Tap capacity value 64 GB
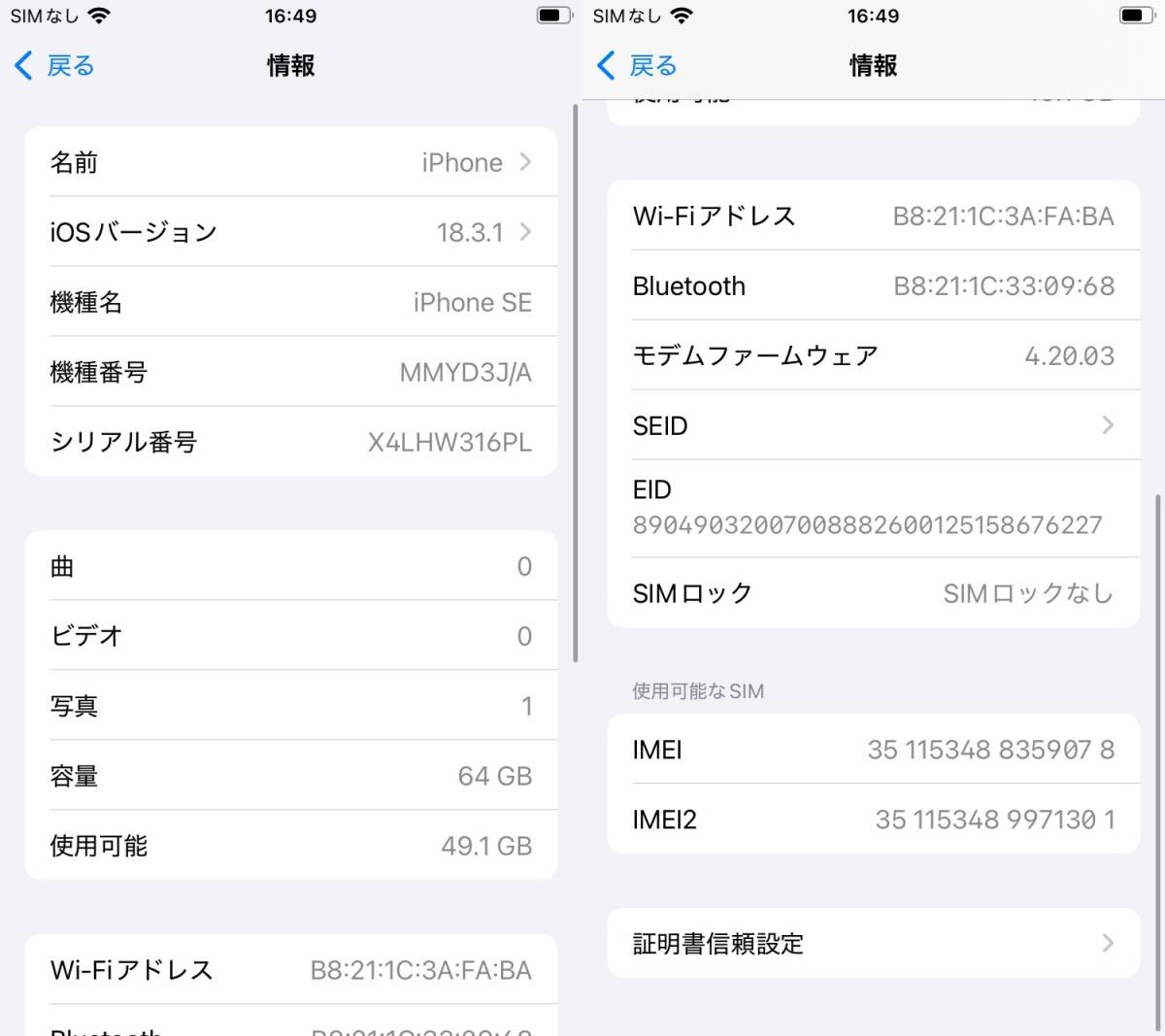This screenshot has height=1036, width=1165. pyautogui.click(x=495, y=776)
